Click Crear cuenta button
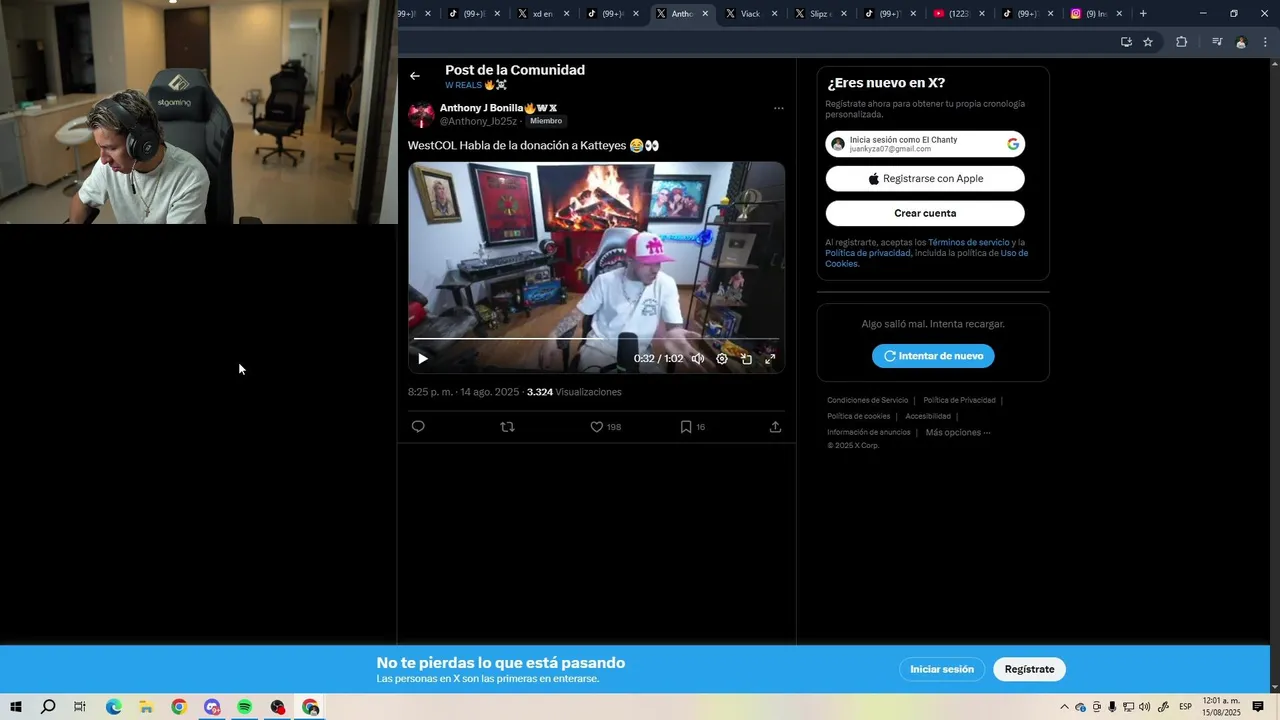 [x=925, y=213]
